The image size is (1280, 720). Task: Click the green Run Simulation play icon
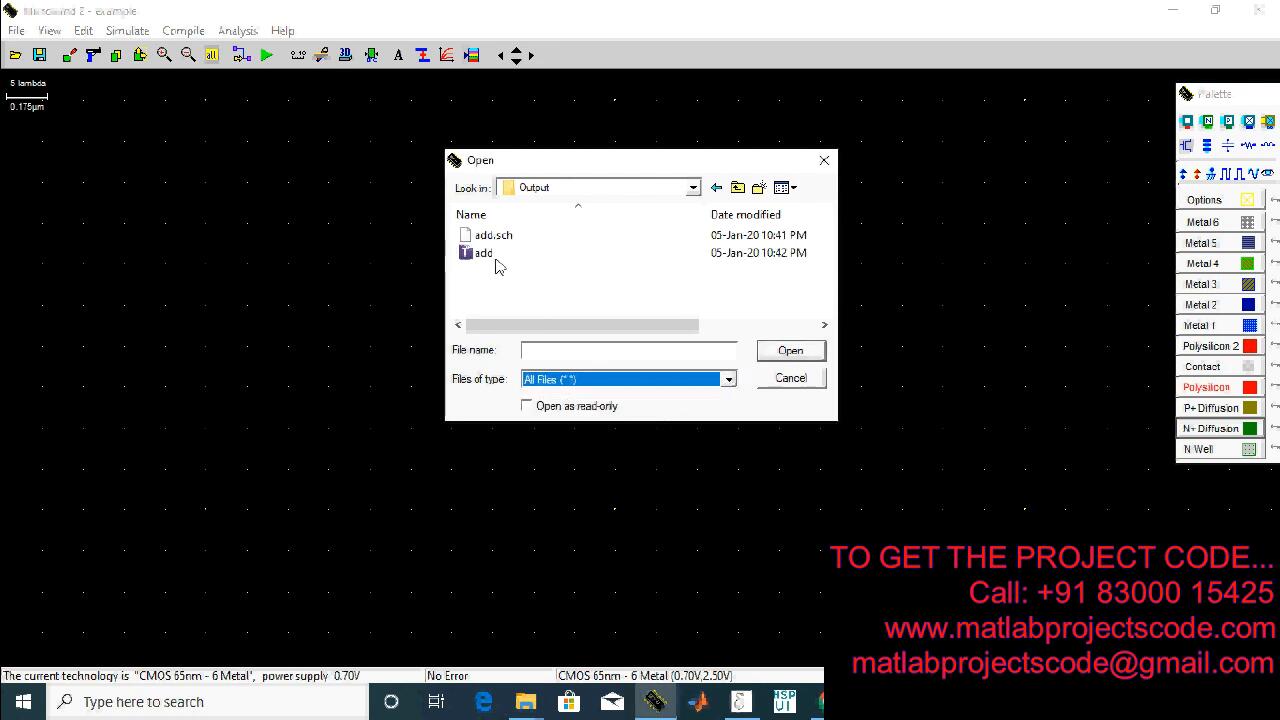point(266,56)
